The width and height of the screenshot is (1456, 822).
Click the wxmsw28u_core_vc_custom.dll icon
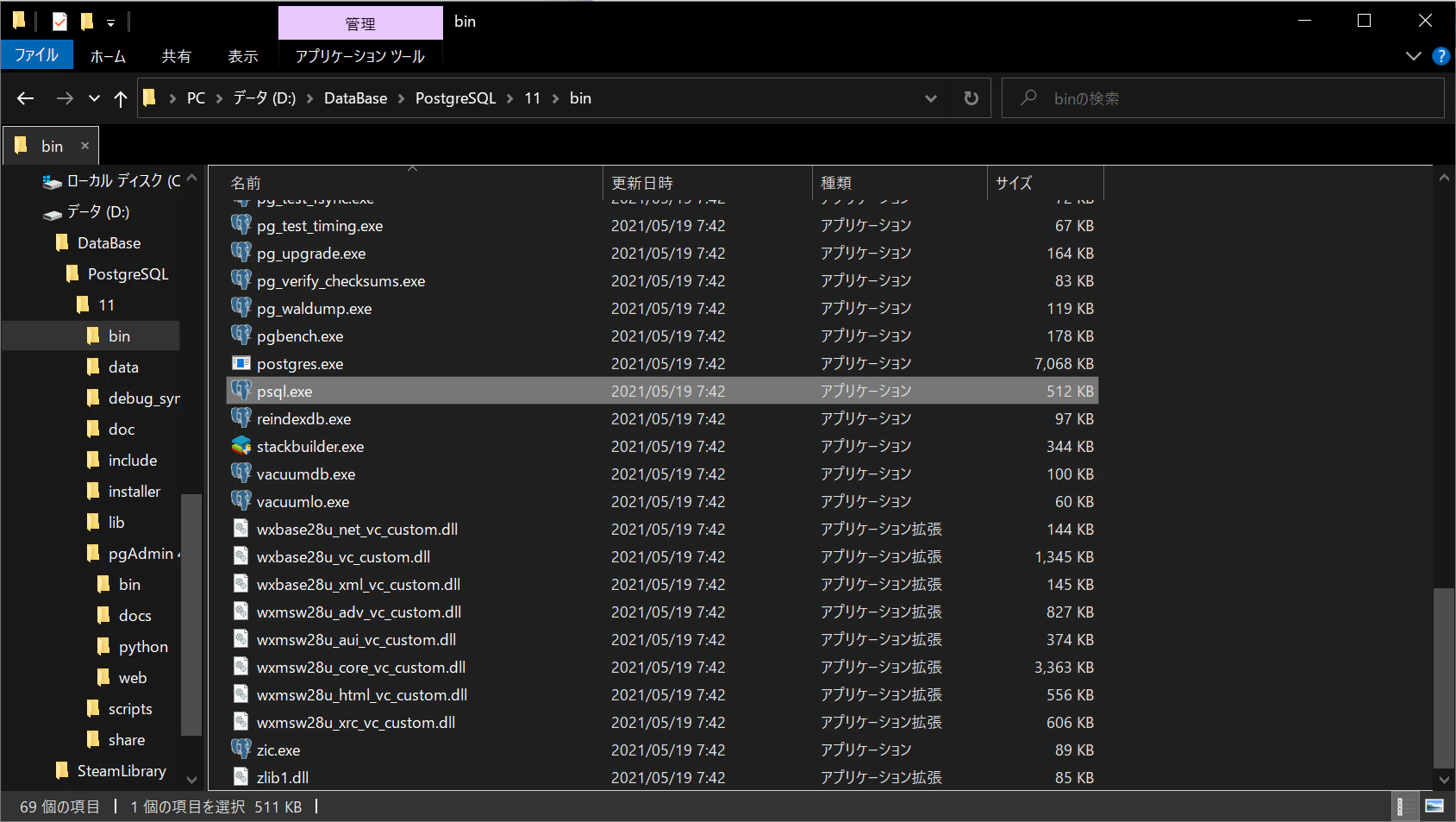tap(241, 667)
